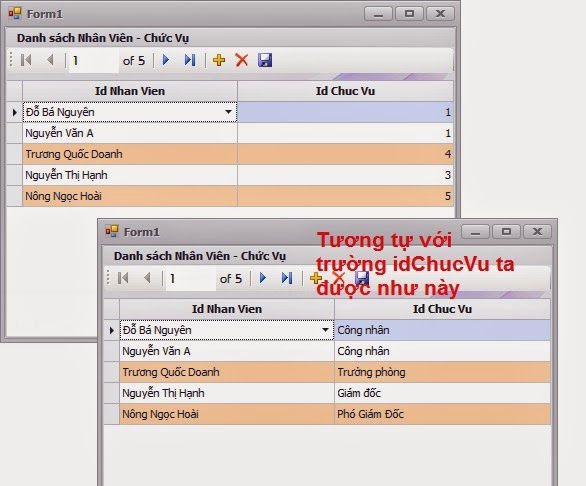This screenshot has width=586, height=486.
Task: Close the back Form1 window
Action: click(441, 14)
